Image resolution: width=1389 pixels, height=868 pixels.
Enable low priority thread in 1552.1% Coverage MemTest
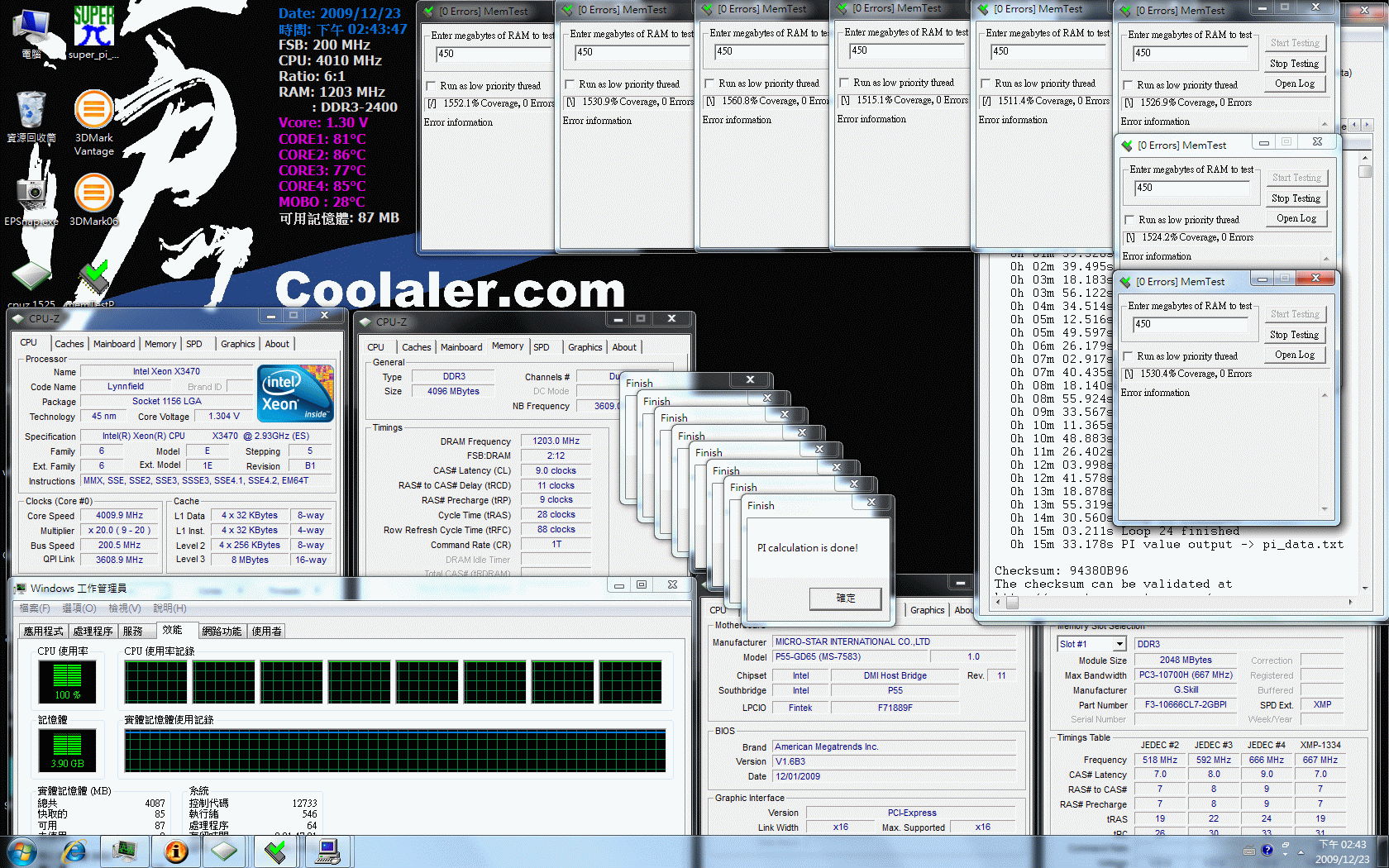pyautogui.click(x=431, y=86)
